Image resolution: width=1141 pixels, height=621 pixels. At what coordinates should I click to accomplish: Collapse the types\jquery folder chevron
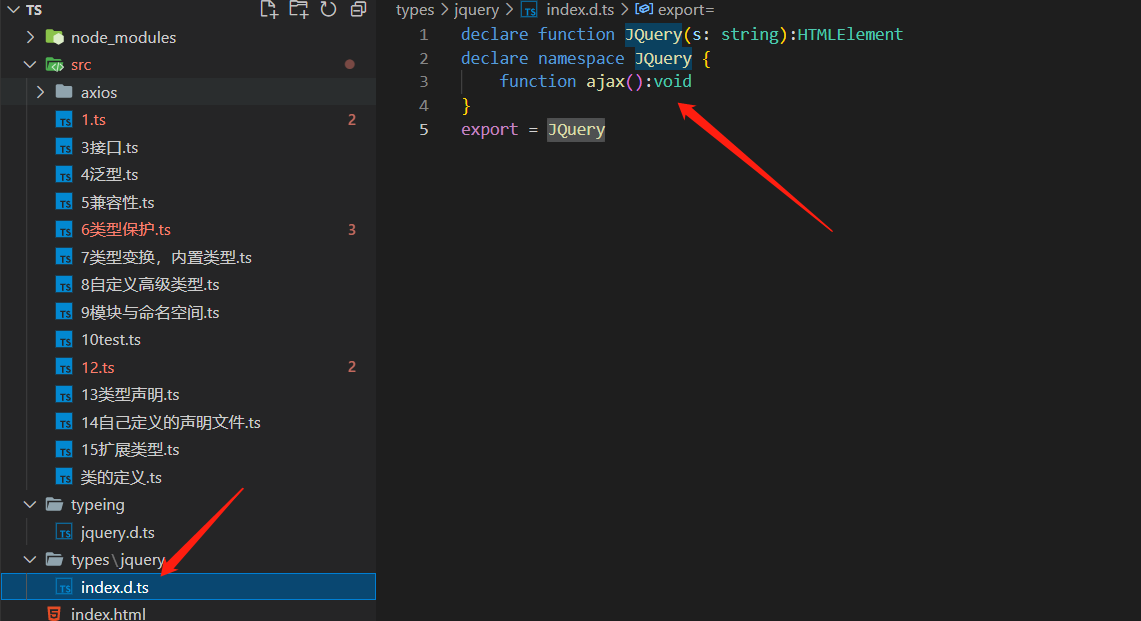click(x=30, y=560)
